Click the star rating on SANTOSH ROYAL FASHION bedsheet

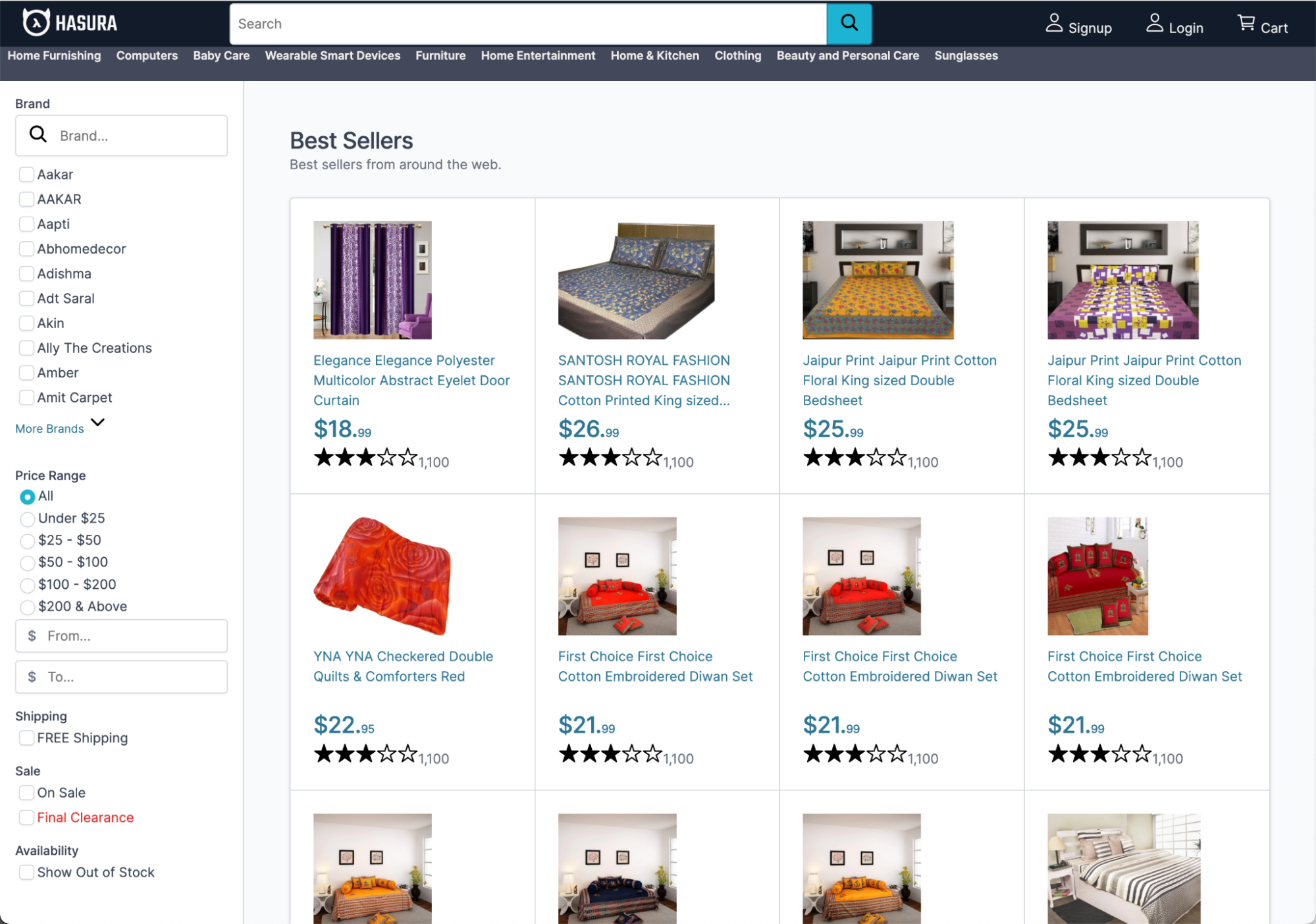pos(609,457)
